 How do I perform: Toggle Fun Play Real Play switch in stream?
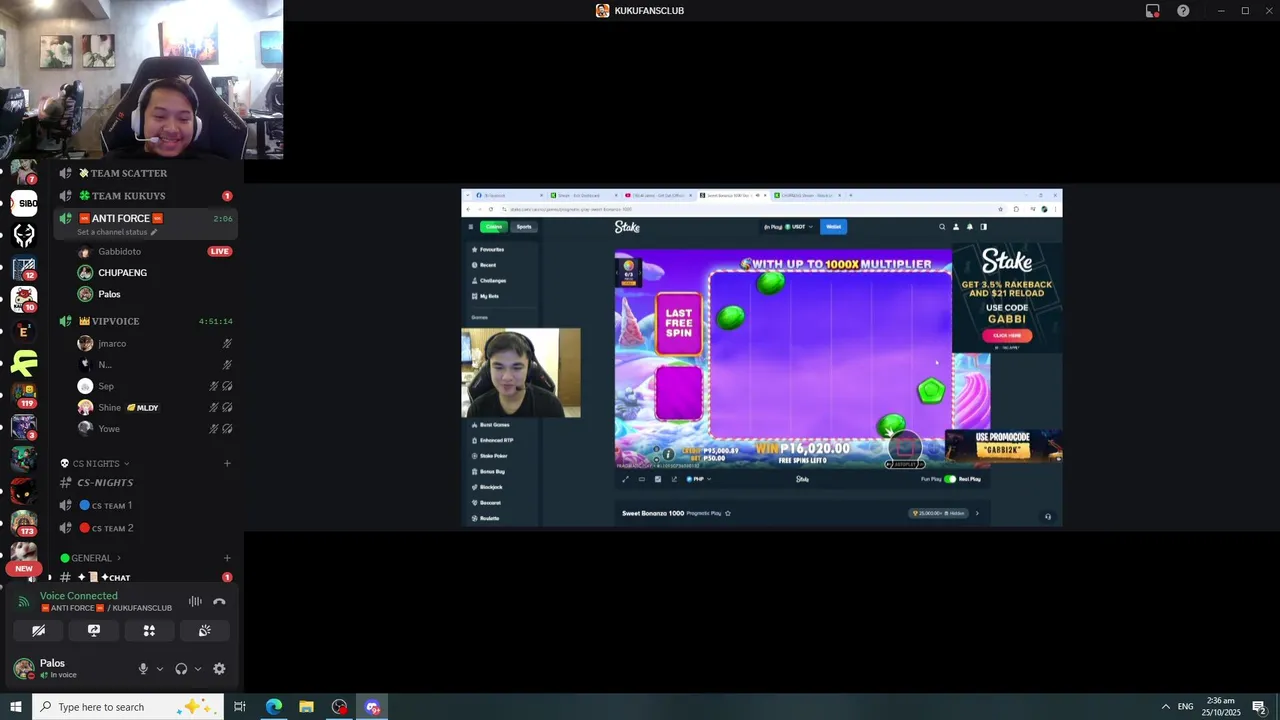tap(949, 479)
